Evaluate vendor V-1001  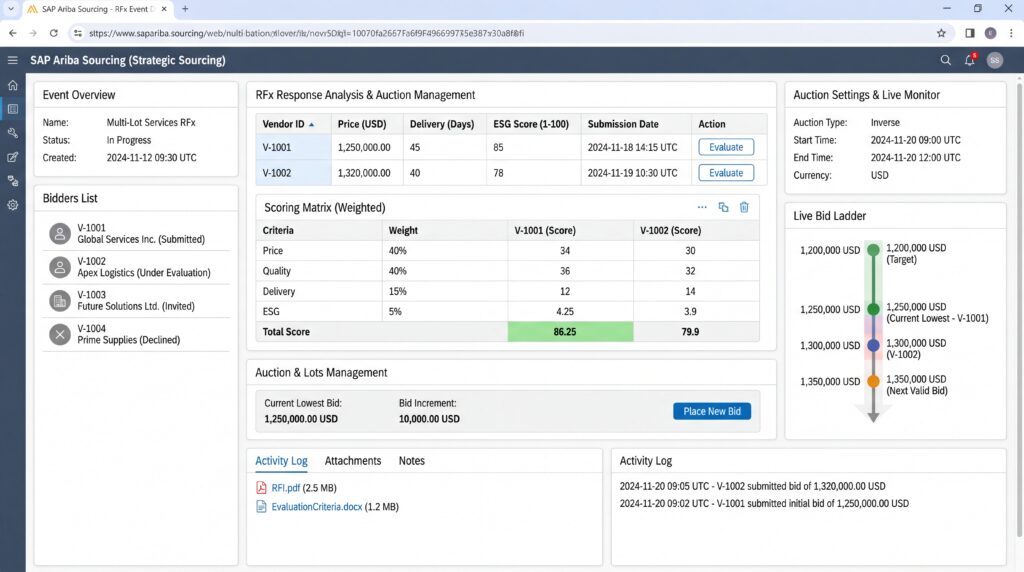click(x=726, y=147)
